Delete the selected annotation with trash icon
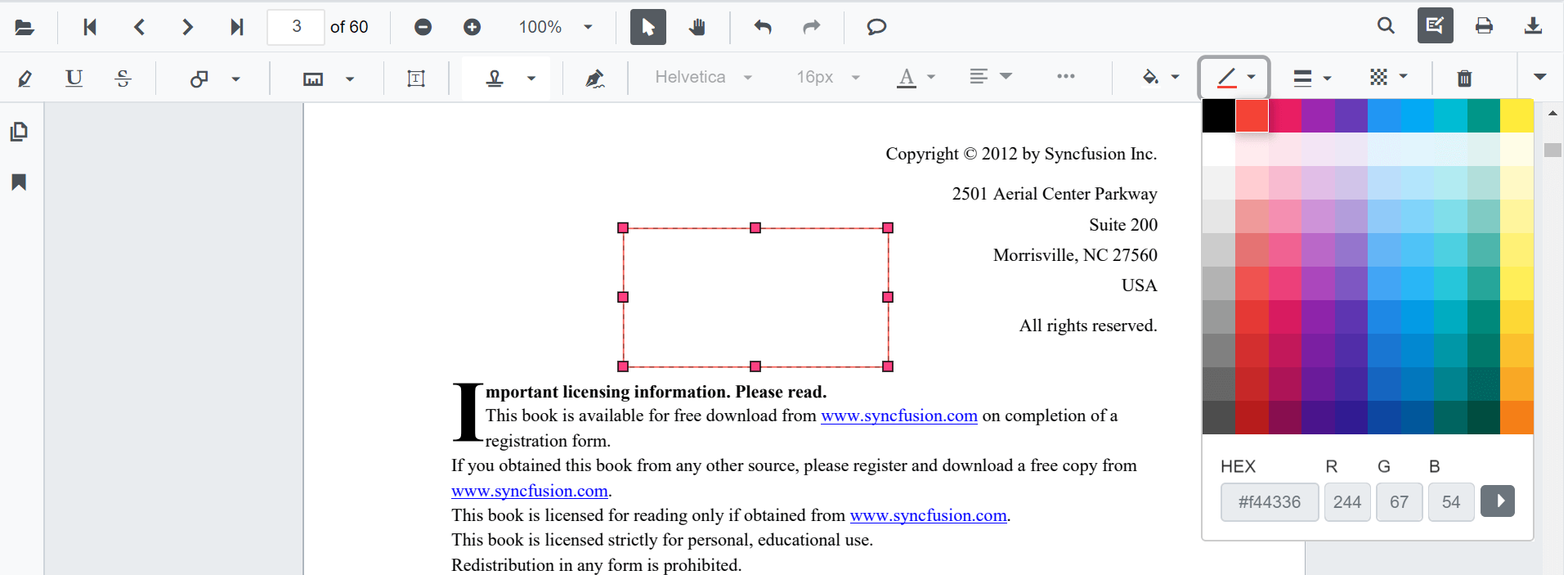This screenshot has width=1568, height=575. coord(1464,78)
